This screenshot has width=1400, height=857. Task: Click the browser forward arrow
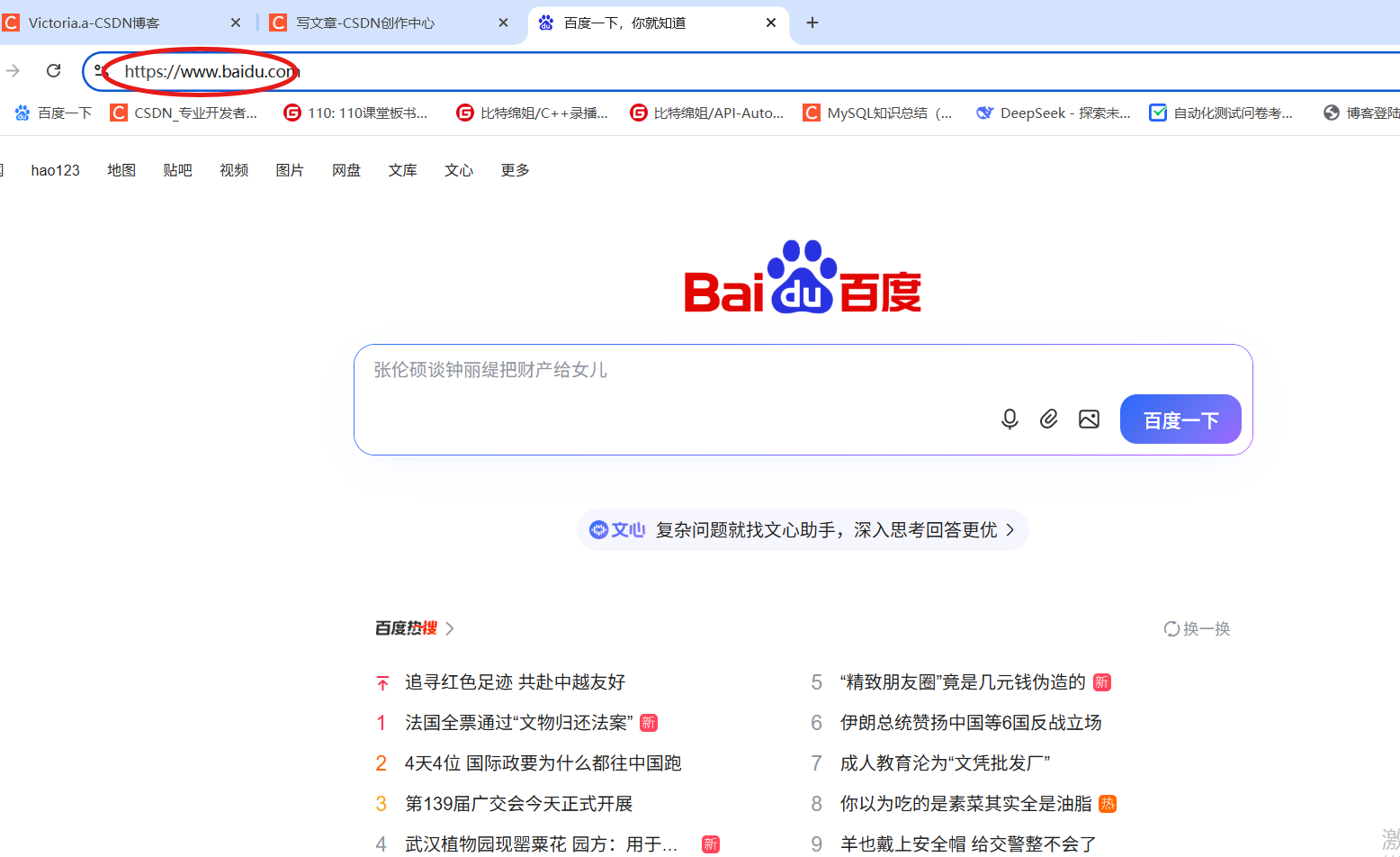click(13, 70)
